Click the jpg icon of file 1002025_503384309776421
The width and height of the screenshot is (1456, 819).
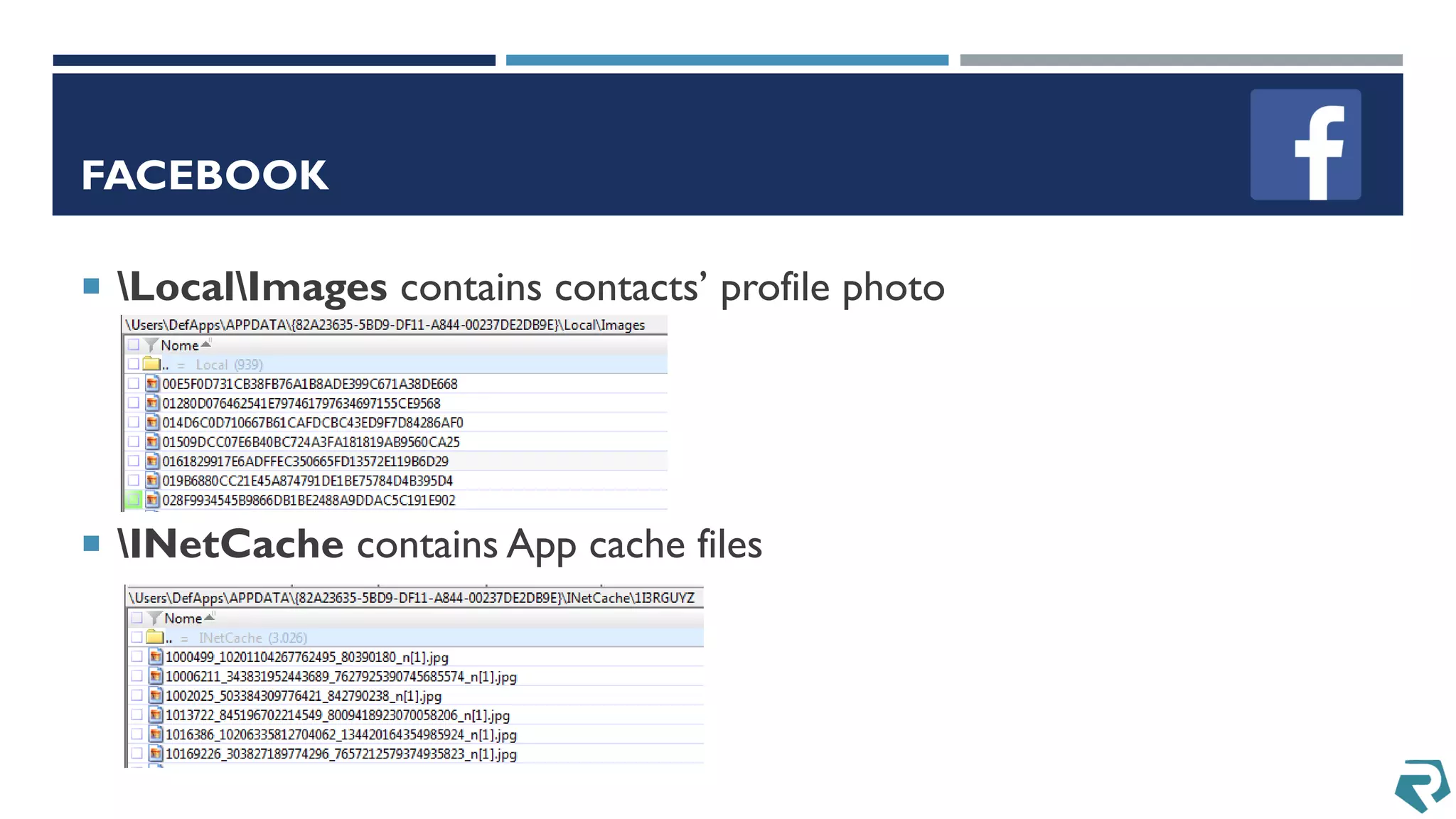point(156,695)
